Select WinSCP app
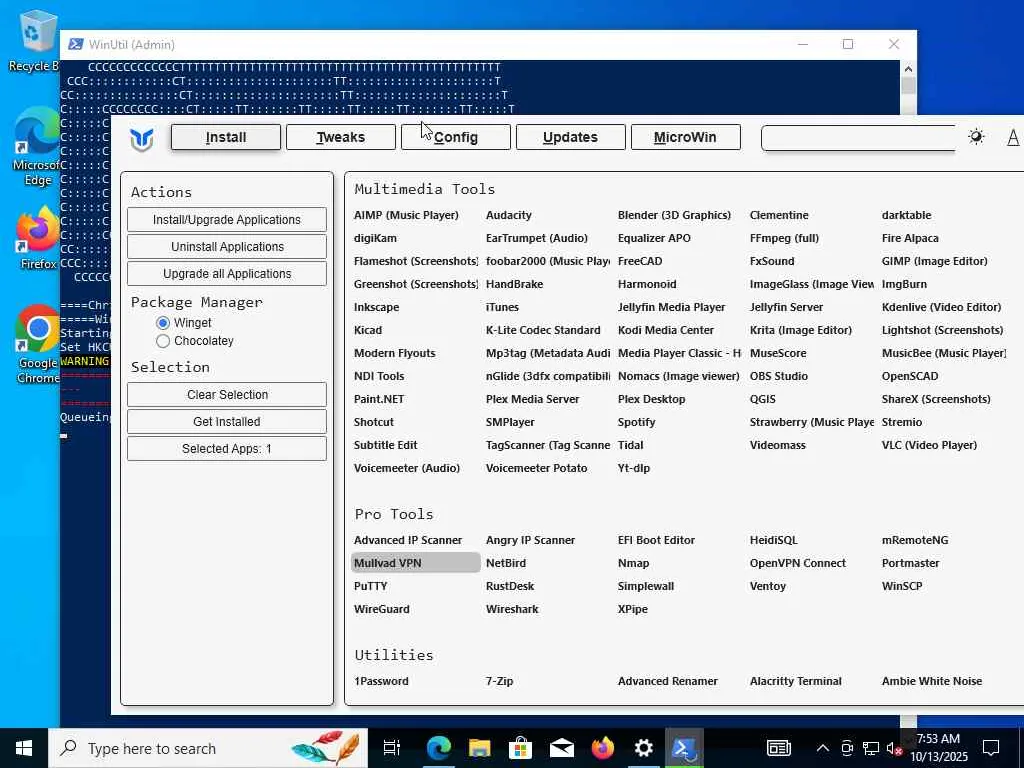 (902, 586)
